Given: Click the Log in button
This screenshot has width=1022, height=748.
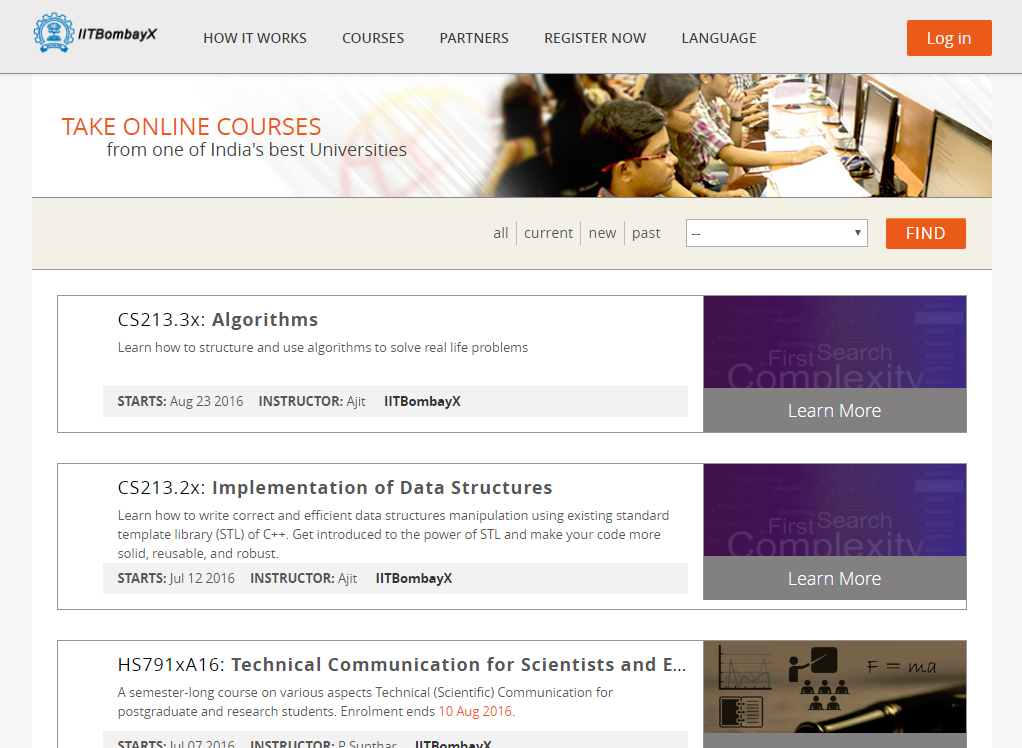Looking at the screenshot, I should pos(949,38).
